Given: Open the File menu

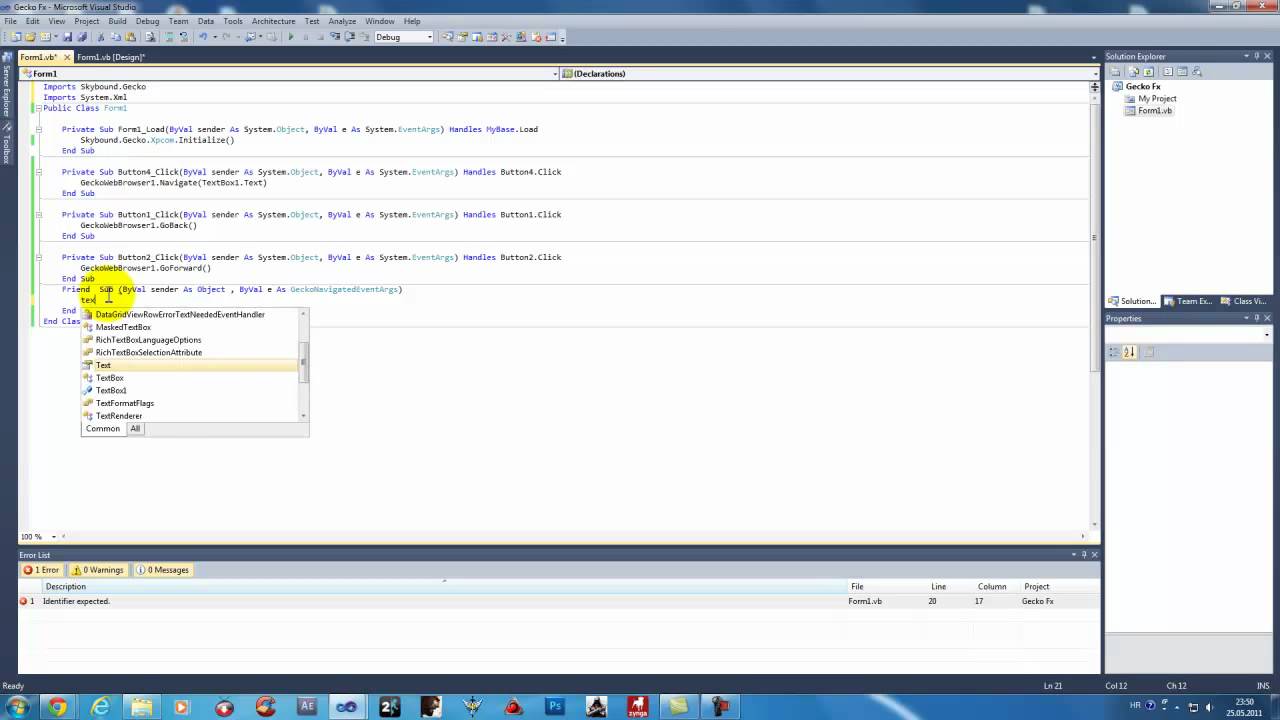Looking at the screenshot, I should [x=10, y=21].
